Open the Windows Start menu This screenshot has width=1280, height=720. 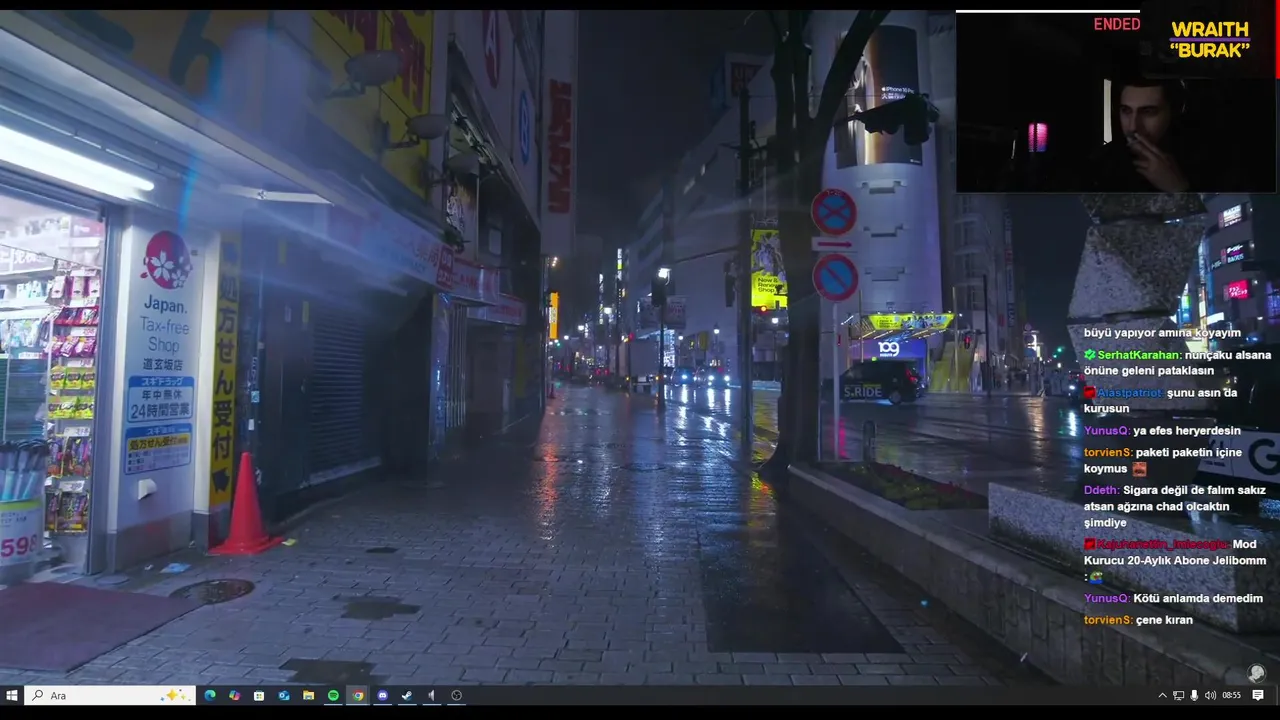[x=12, y=695]
